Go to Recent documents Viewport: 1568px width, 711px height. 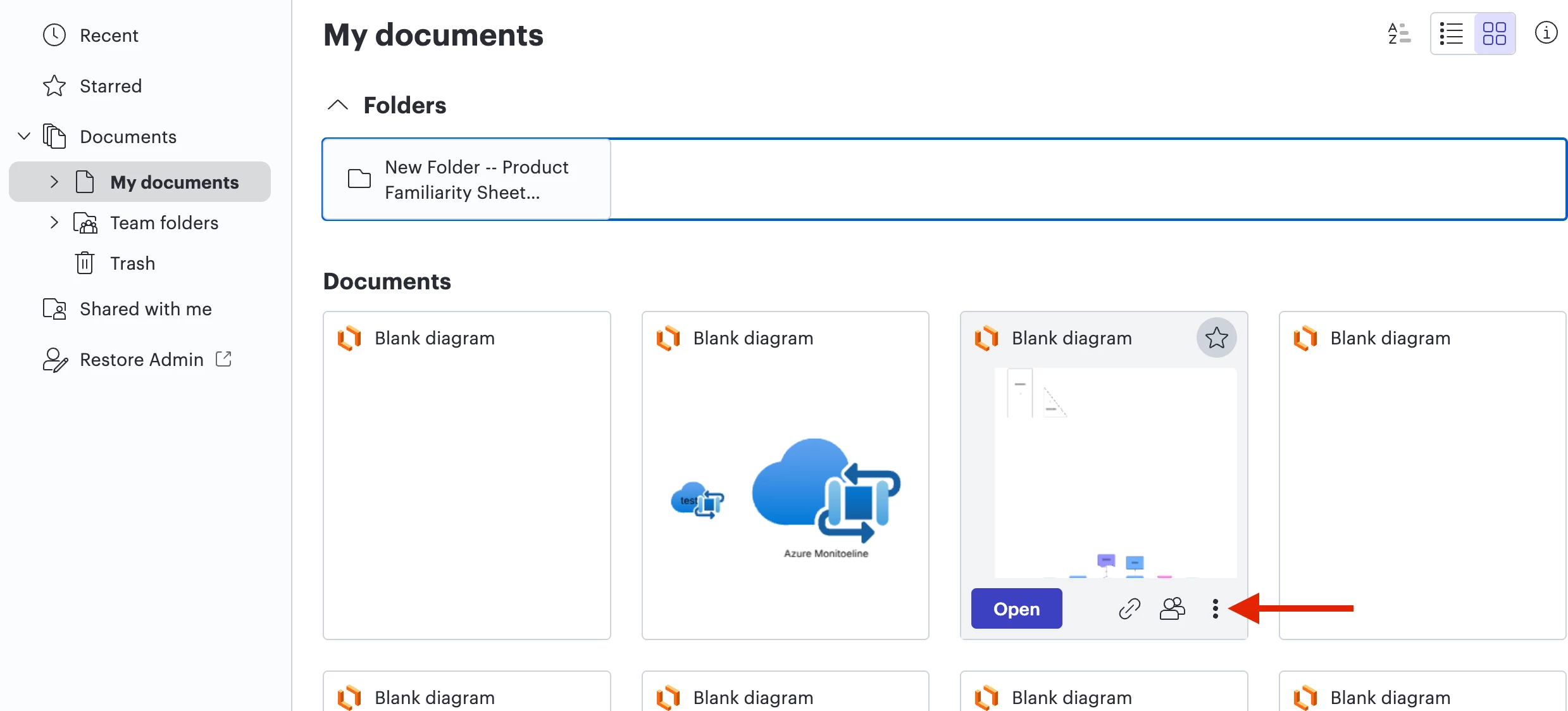[x=109, y=35]
